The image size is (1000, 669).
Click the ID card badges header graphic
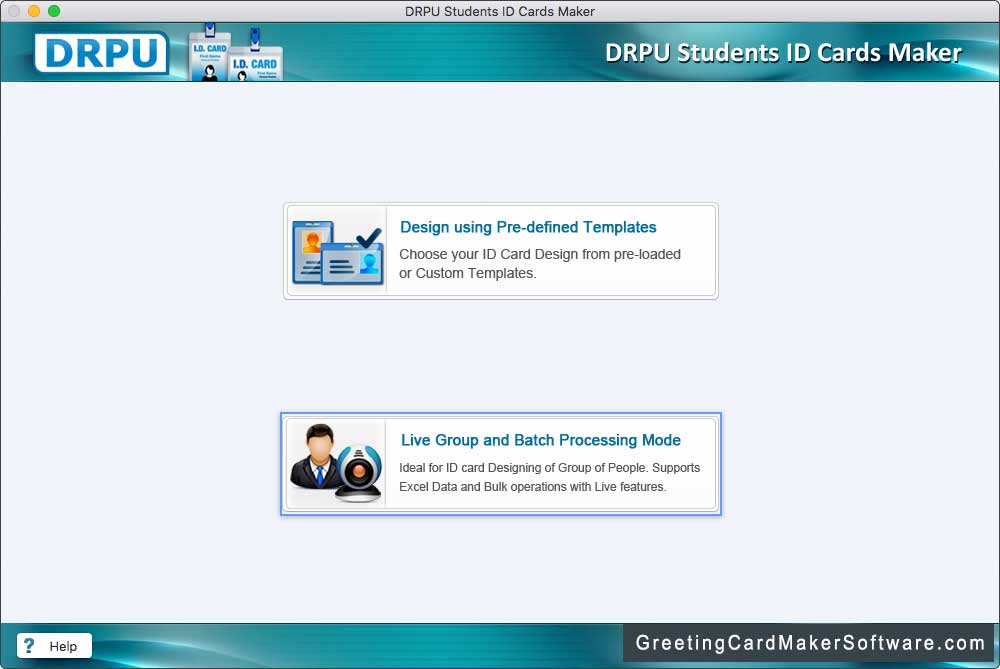pos(235,53)
